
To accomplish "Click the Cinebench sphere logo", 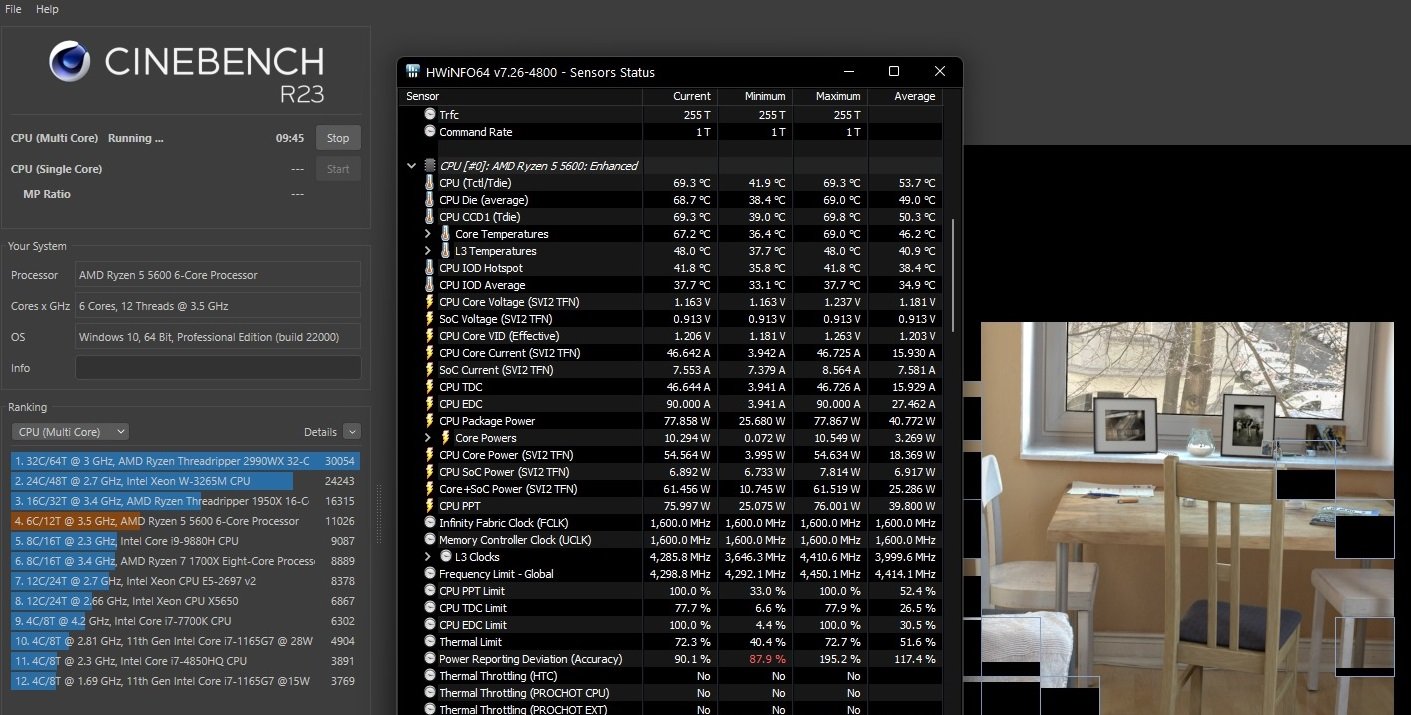I will point(69,63).
